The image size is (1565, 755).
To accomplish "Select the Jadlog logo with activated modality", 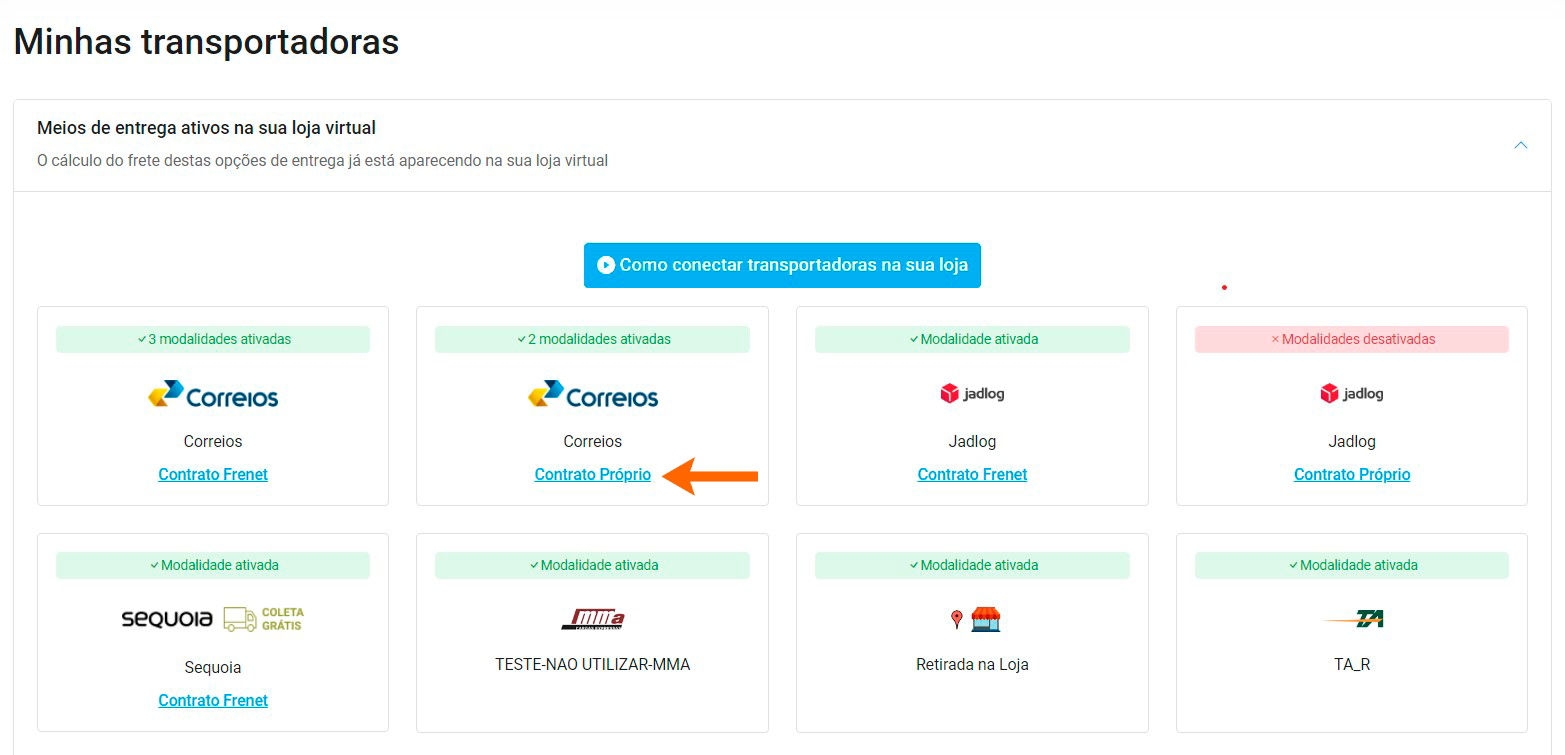I will click(x=971, y=393).
